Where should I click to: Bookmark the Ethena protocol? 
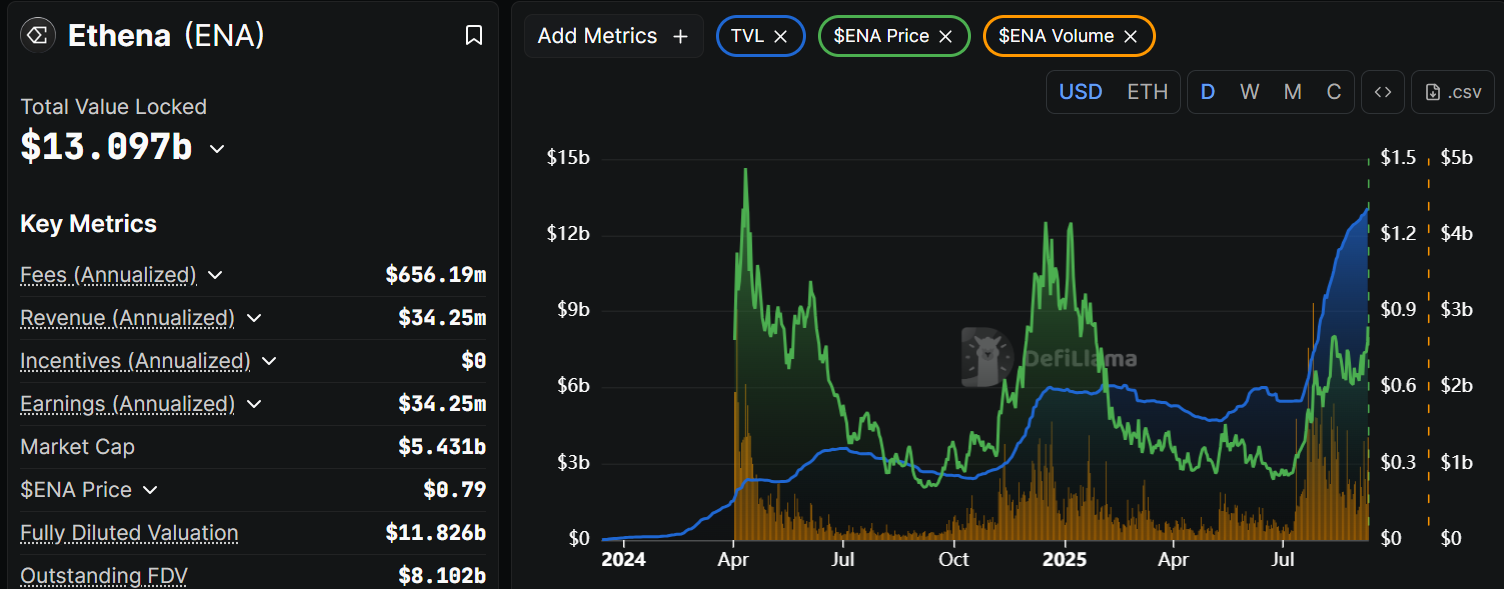(x=474, y=36)
